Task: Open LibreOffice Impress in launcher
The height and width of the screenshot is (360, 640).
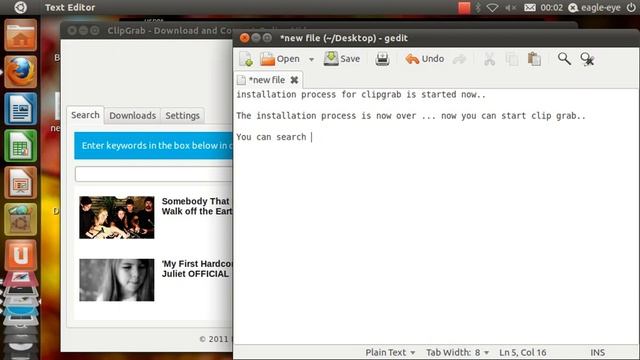Action: pyautogui.click(x=21, y=182)
